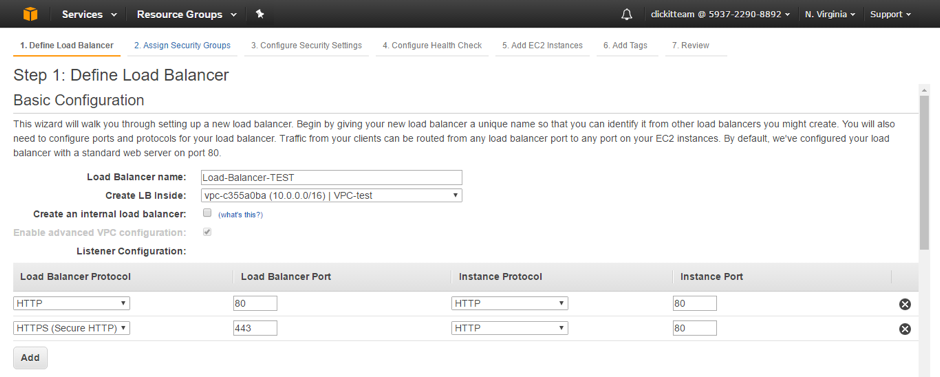Go to Configure Health Check step

click(432, 46)
